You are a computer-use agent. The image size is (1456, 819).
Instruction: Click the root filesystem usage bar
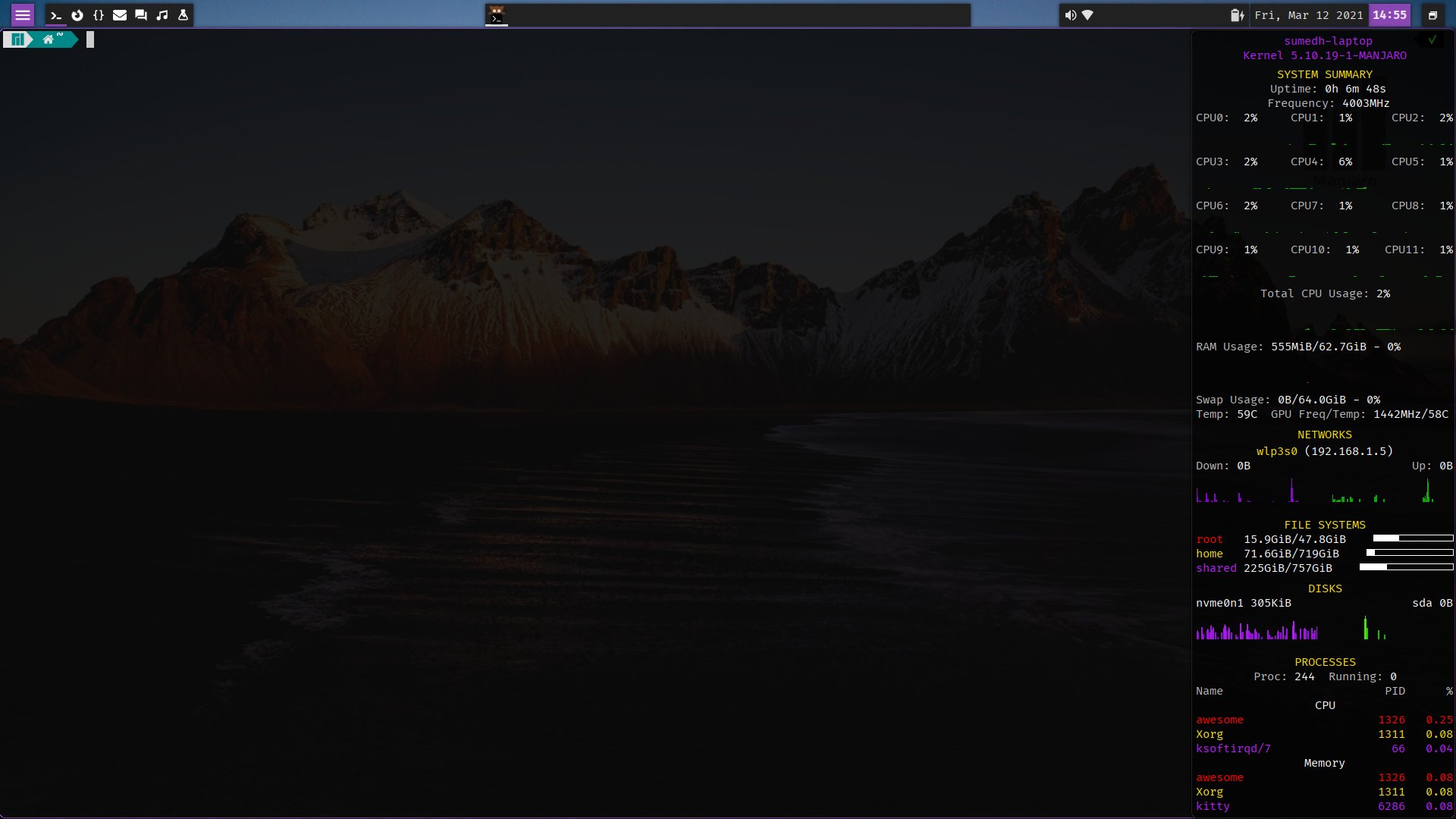pyautogui.click(x=1413, y=538)
